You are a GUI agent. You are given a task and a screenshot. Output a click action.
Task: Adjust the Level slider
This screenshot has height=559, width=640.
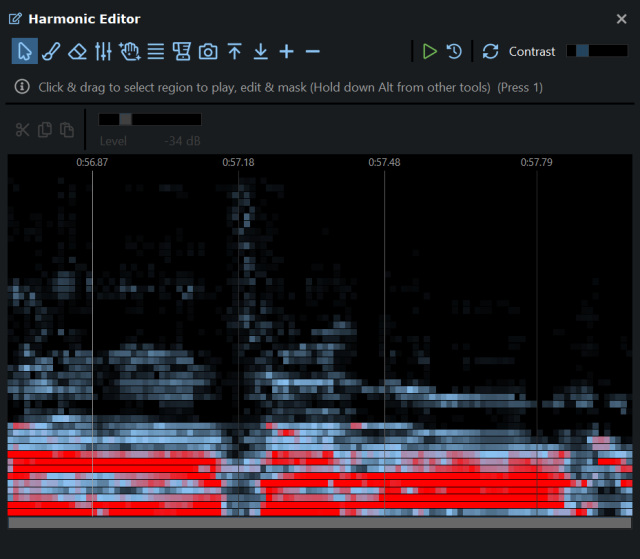pos(150,119)
